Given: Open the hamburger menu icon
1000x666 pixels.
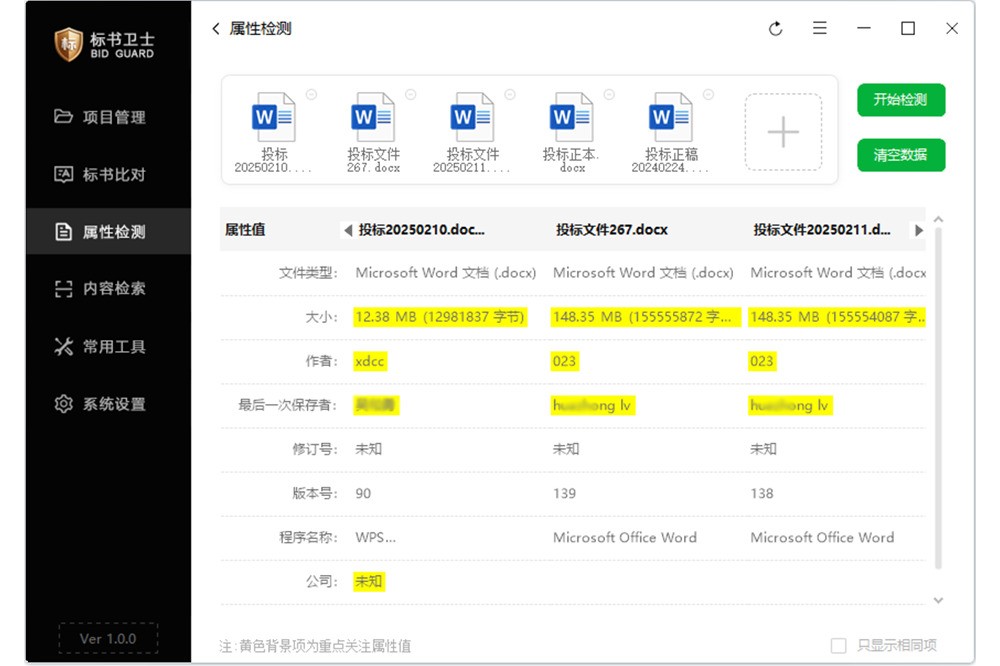Looking at the screenshot, I should (x=820, y=29).
